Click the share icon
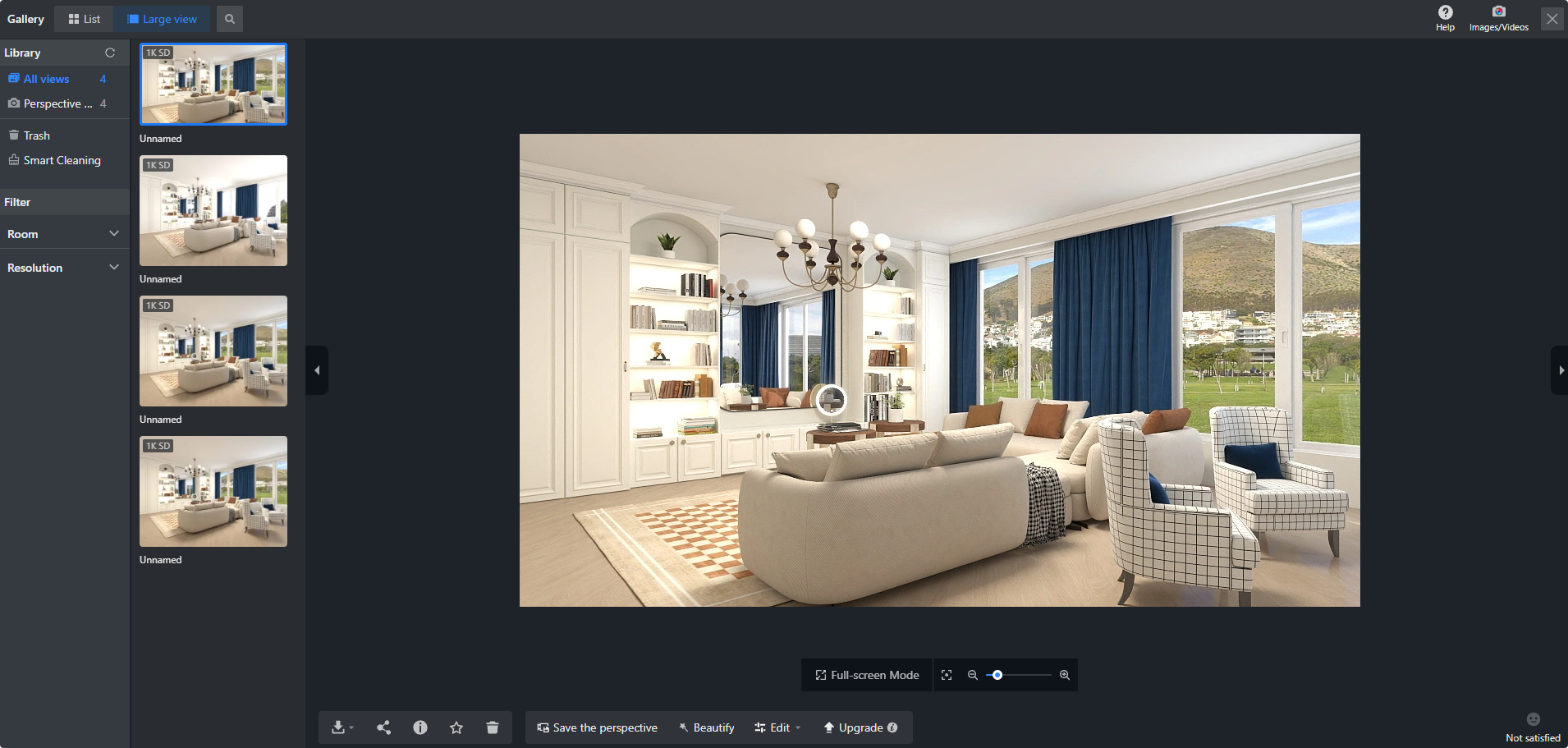Screen dimensions: 1568x748 (x=383, y=727)
